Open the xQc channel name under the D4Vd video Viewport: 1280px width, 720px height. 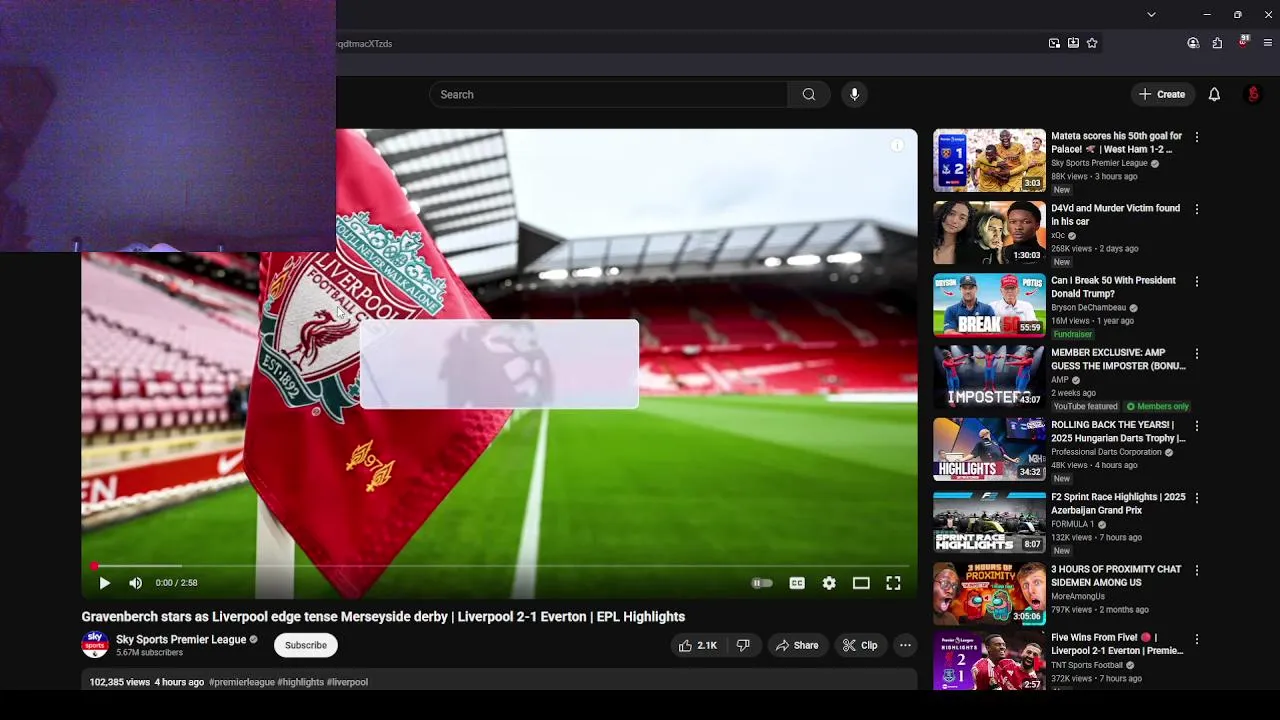(x=1058, y=236)
